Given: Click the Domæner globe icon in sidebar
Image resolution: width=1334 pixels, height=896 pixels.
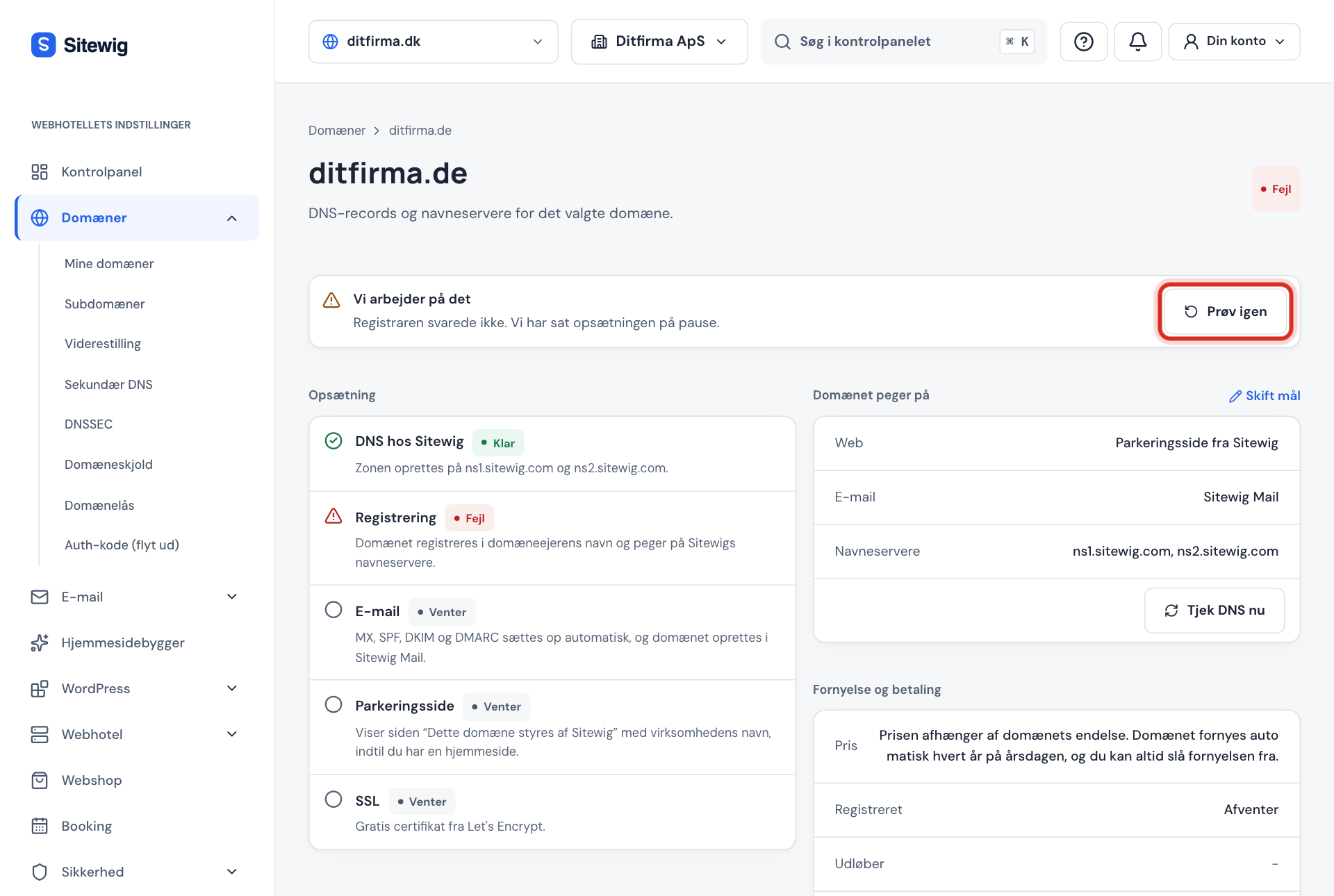Looking at the screenshot, I should tap(40, 217).
